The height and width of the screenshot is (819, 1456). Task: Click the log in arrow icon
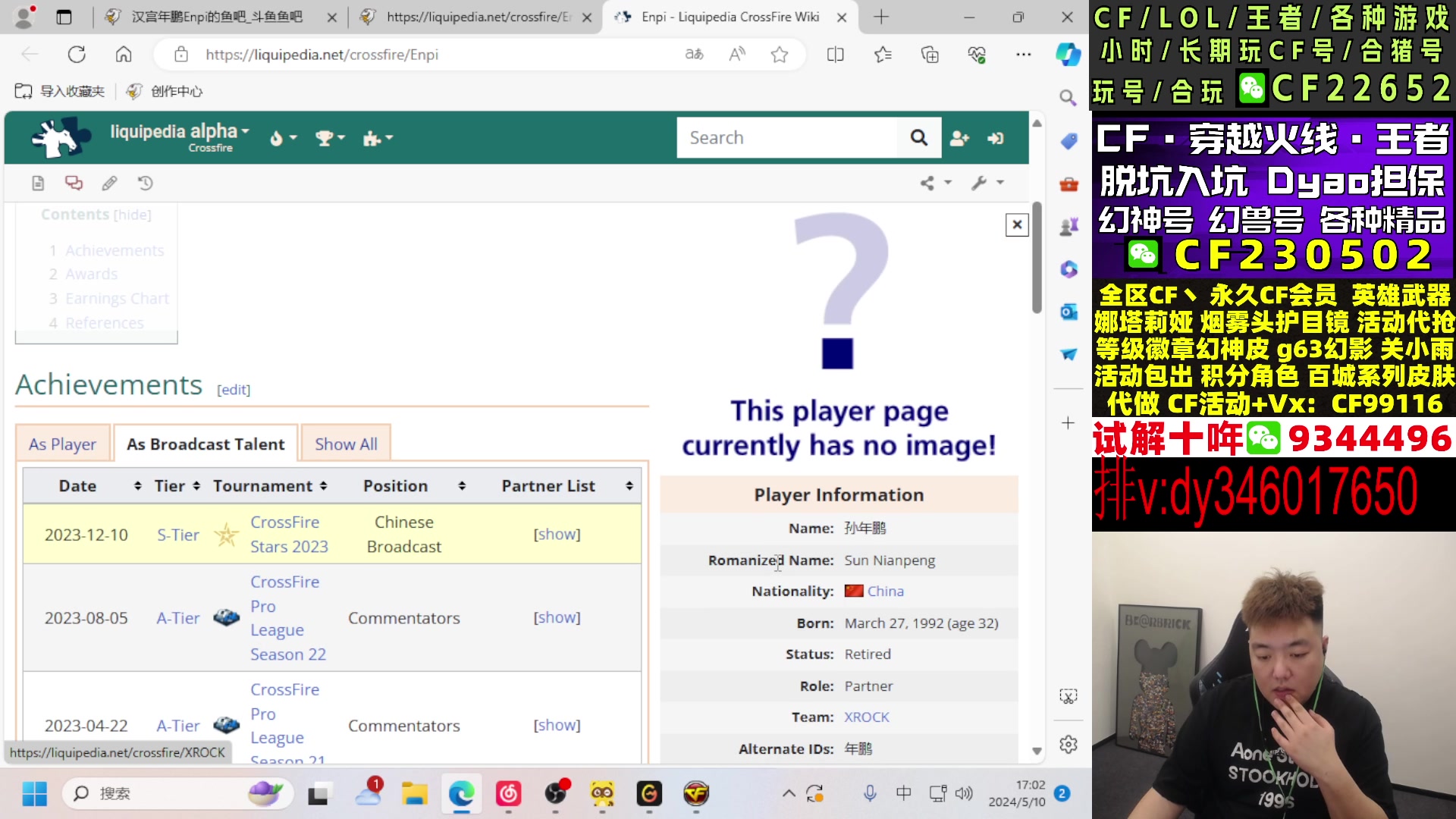pos(996,138)
